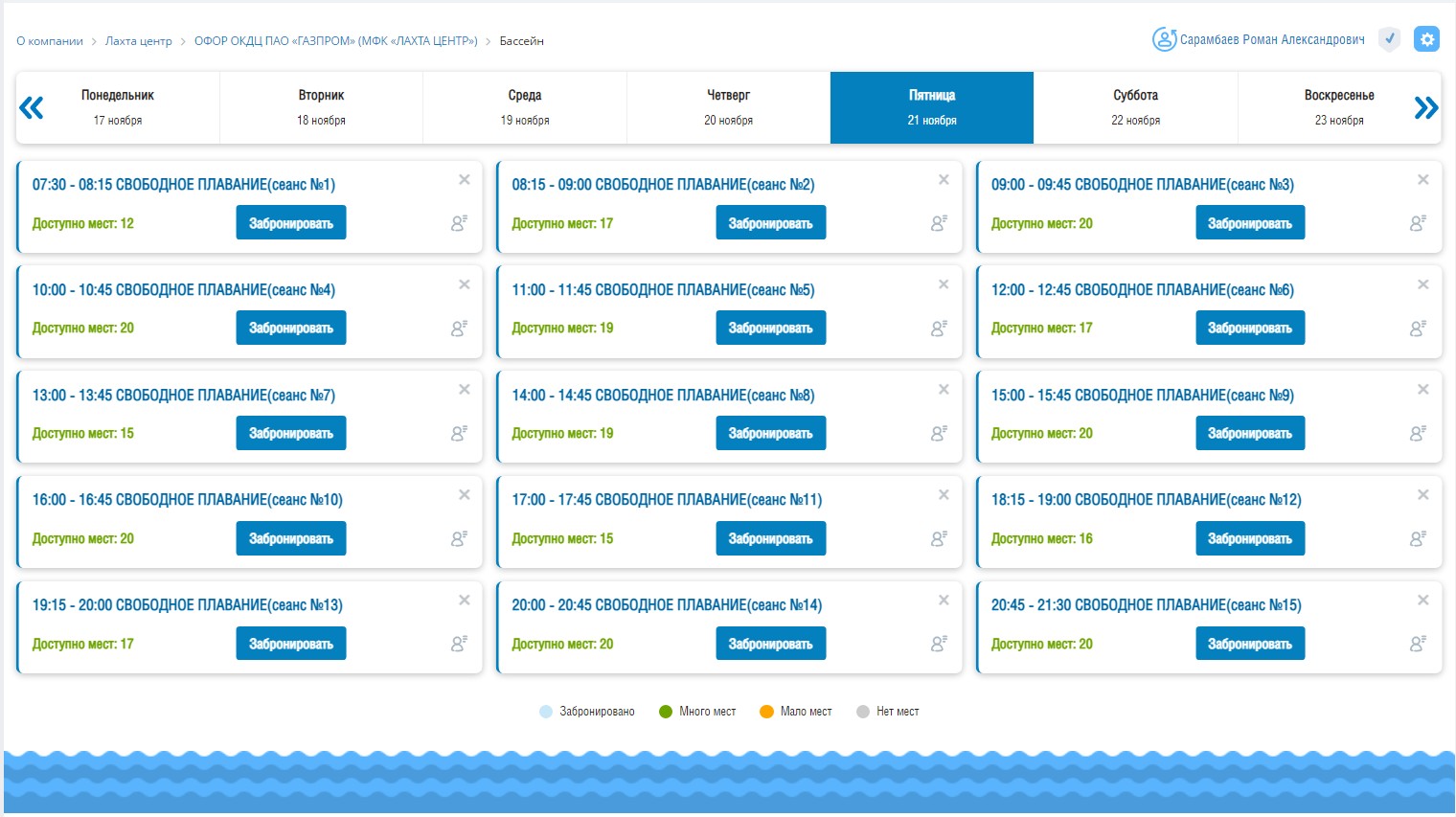Open participants list icon for session №7
Viewport: 1456px width, 817px height.
point(459,433)
